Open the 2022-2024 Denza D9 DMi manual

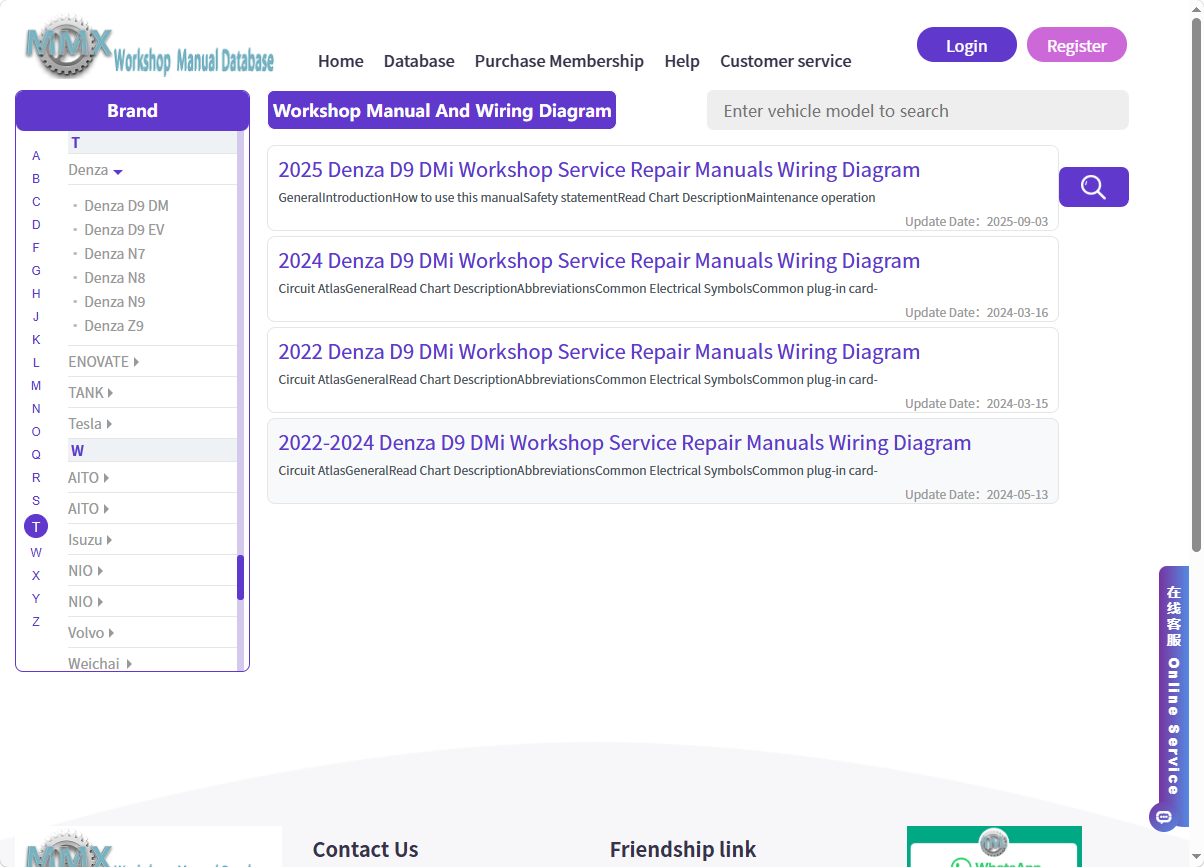625,443
